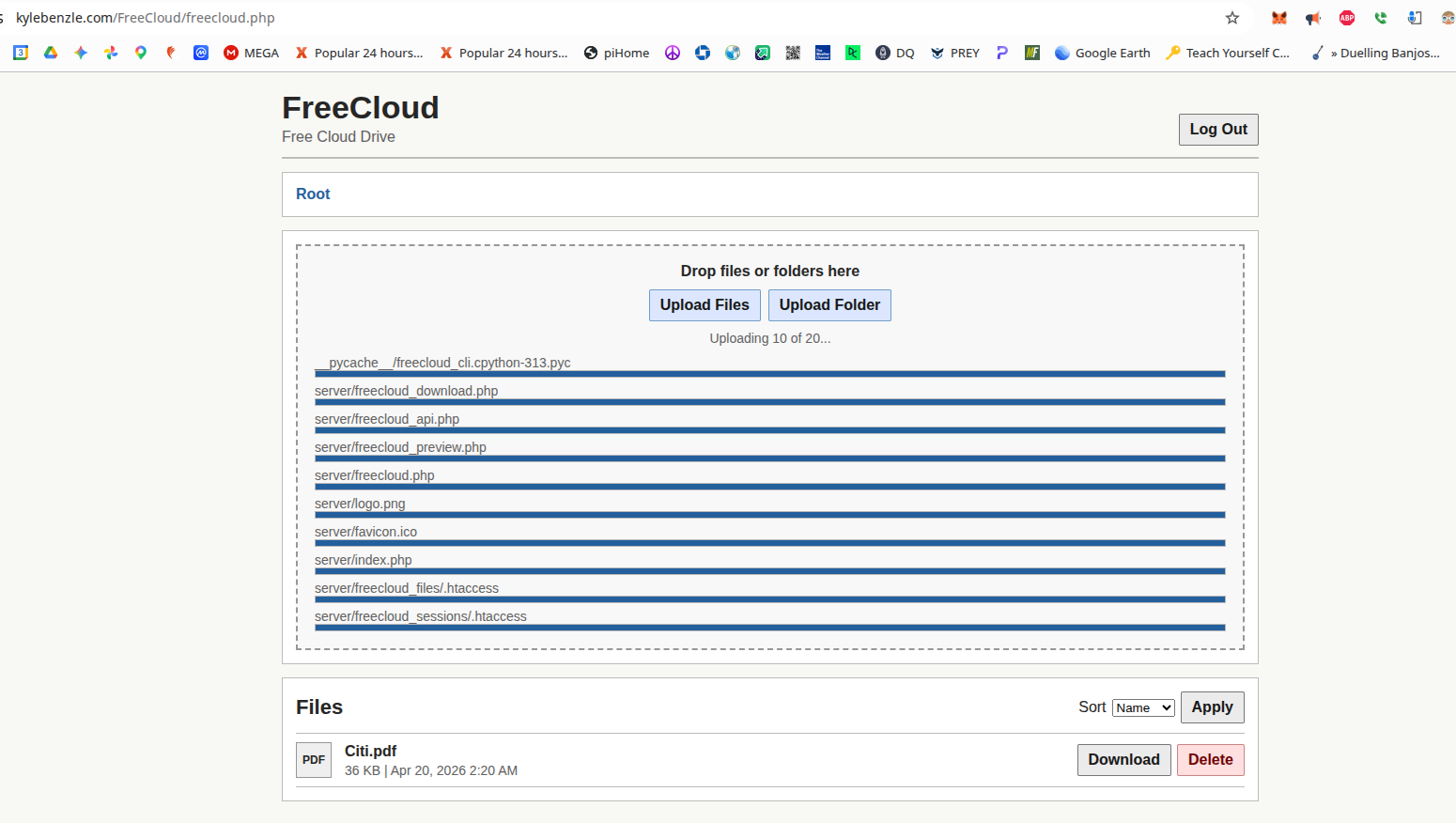Open the Google Earth bookmark

pos(1102,53)
